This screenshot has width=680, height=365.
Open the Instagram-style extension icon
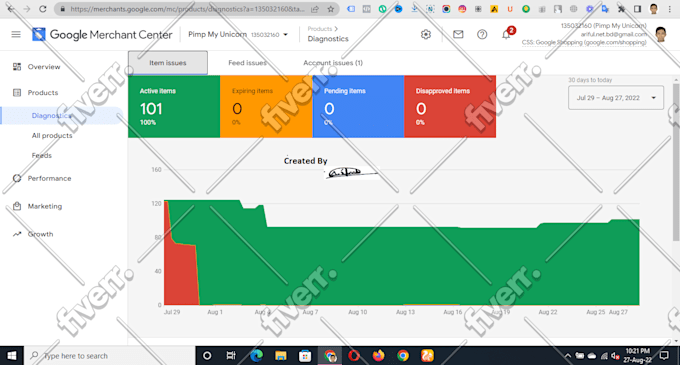[462, 9]
